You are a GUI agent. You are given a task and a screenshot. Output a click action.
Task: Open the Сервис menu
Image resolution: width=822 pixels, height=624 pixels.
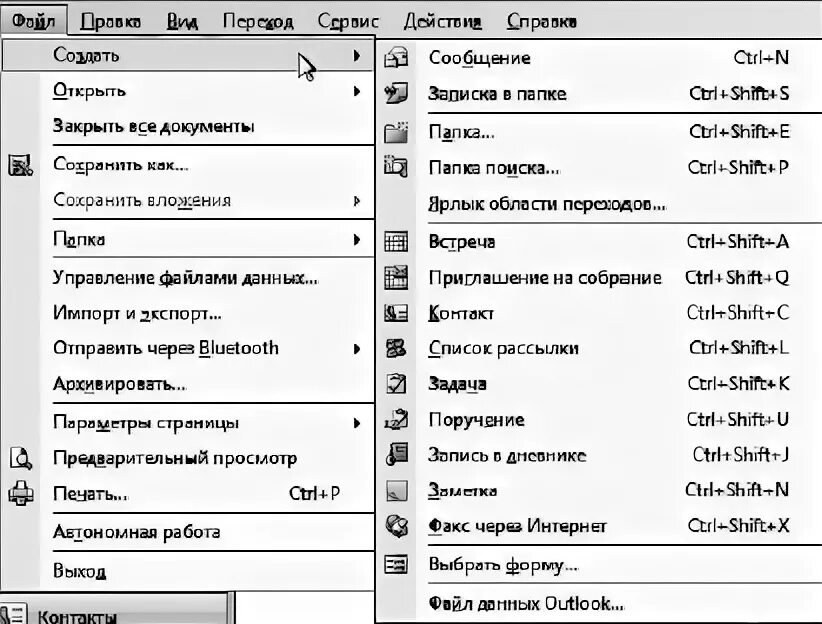[348, 20]
